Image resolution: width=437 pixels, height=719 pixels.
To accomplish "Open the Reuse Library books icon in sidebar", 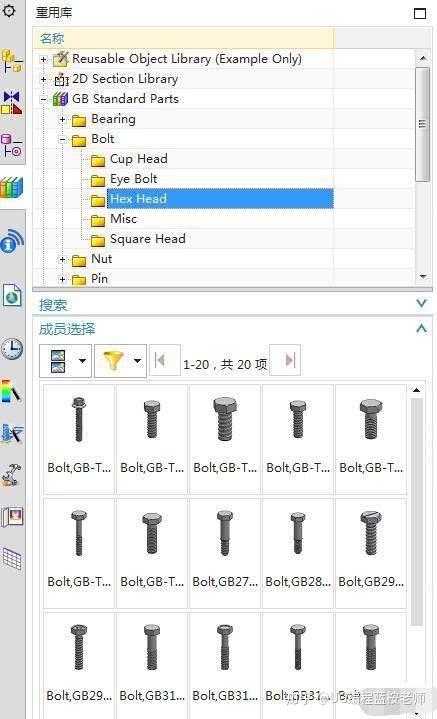I will point(11,188).
